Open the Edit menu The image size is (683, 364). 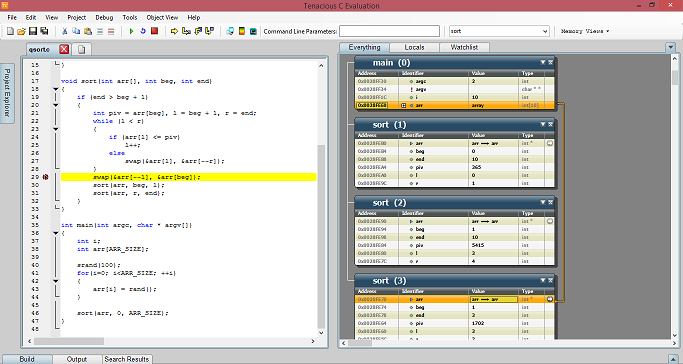pos(31,17)
